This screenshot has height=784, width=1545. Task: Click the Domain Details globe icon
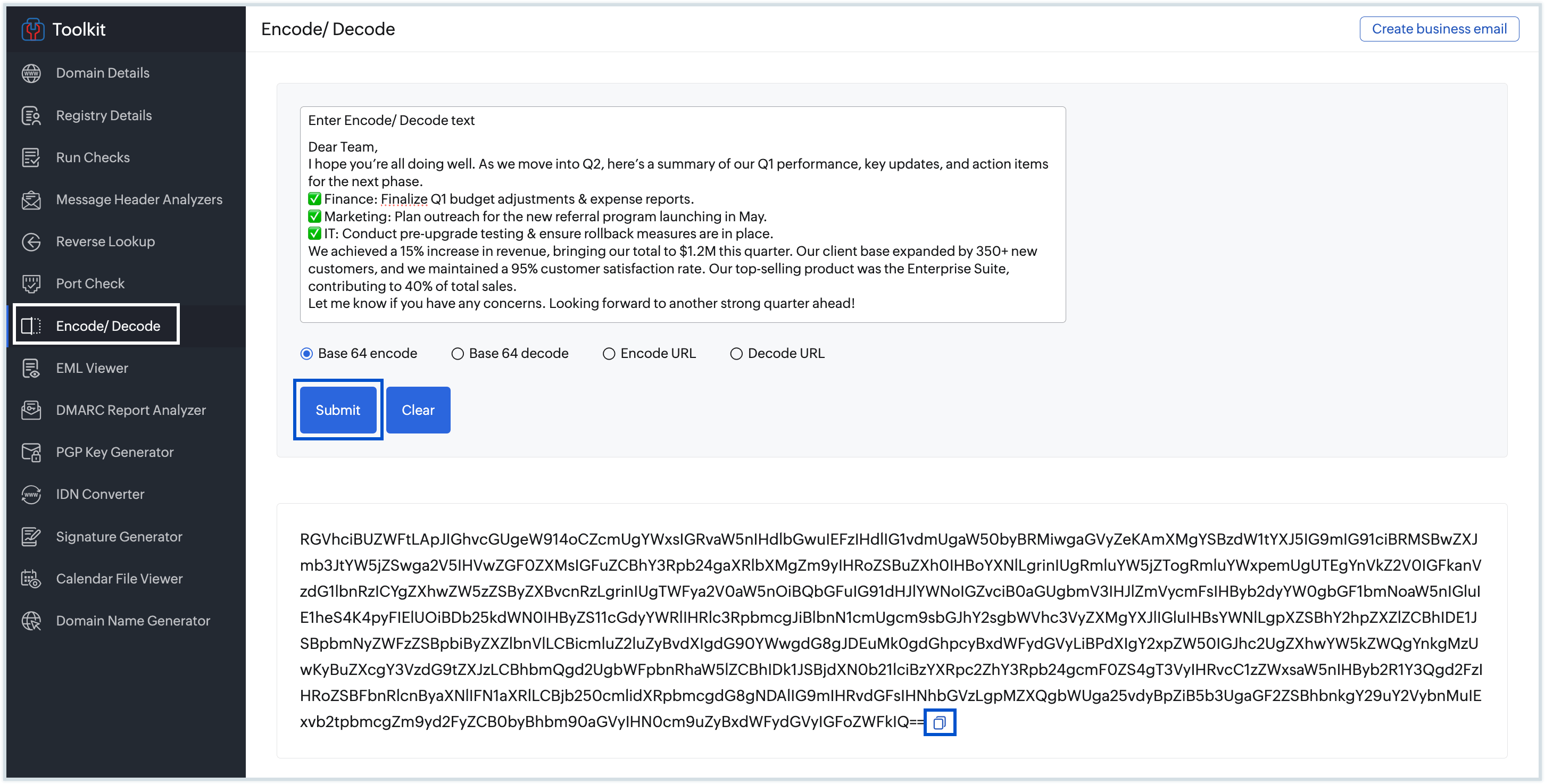coord(31,73)
